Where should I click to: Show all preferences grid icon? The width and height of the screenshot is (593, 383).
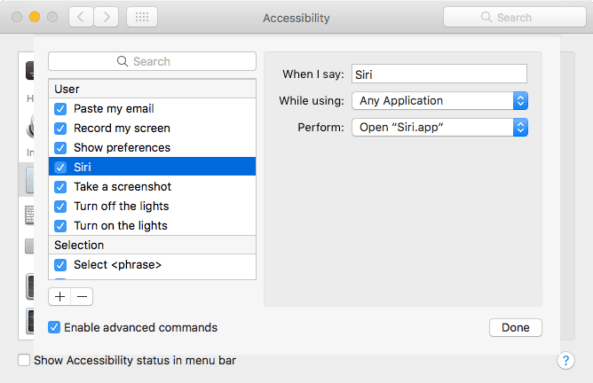(x=142, y=17)
